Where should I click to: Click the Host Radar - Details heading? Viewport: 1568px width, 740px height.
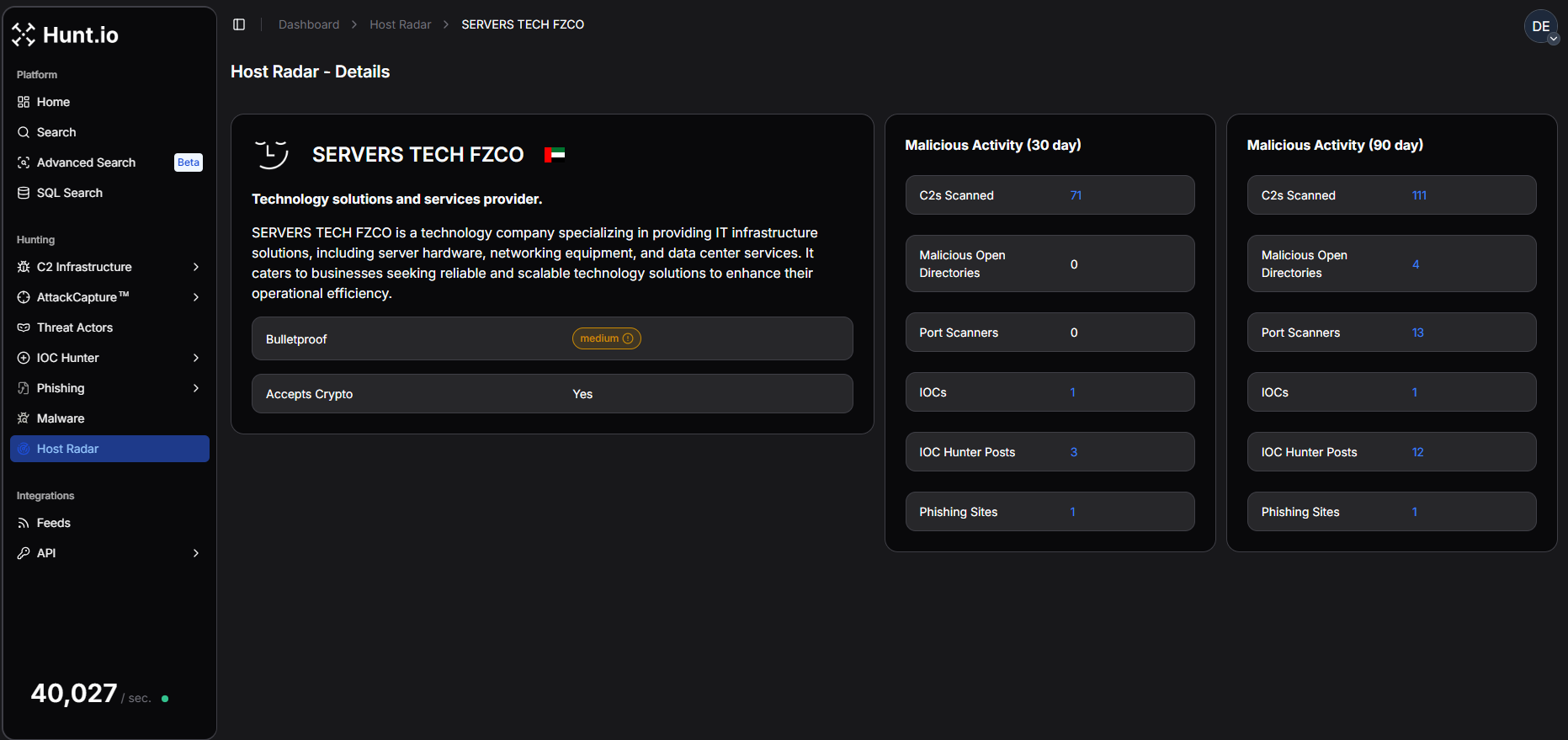[x=311, y=72]
